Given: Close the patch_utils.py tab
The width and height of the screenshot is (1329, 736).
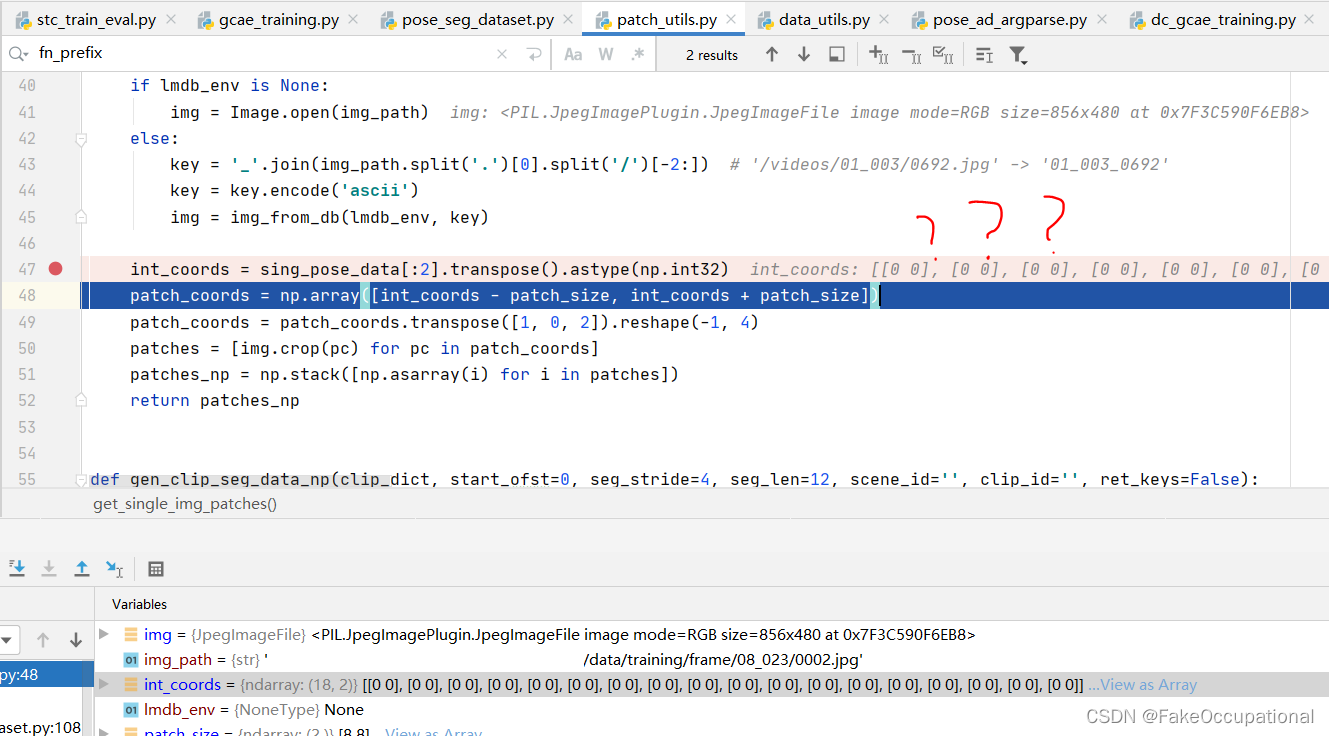Looking at the screenshot, I should 732,19.
